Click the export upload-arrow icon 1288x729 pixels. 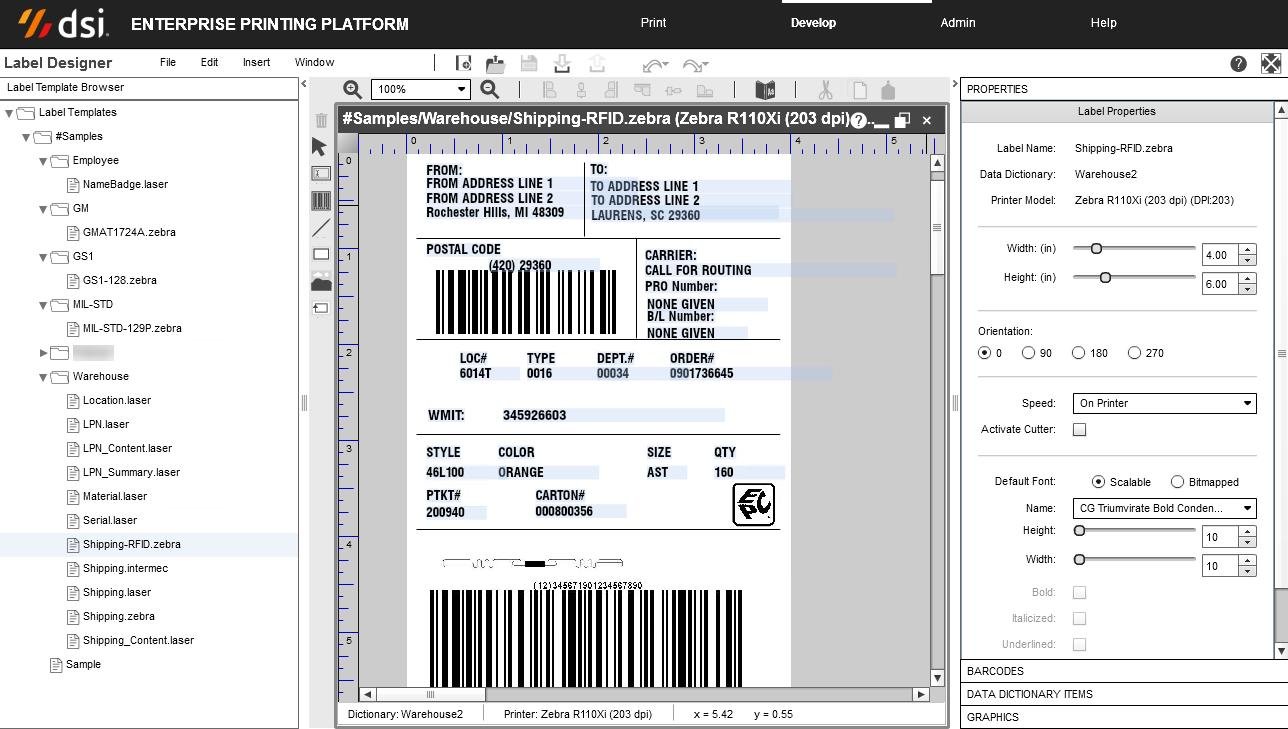click(x=596, y=63)
